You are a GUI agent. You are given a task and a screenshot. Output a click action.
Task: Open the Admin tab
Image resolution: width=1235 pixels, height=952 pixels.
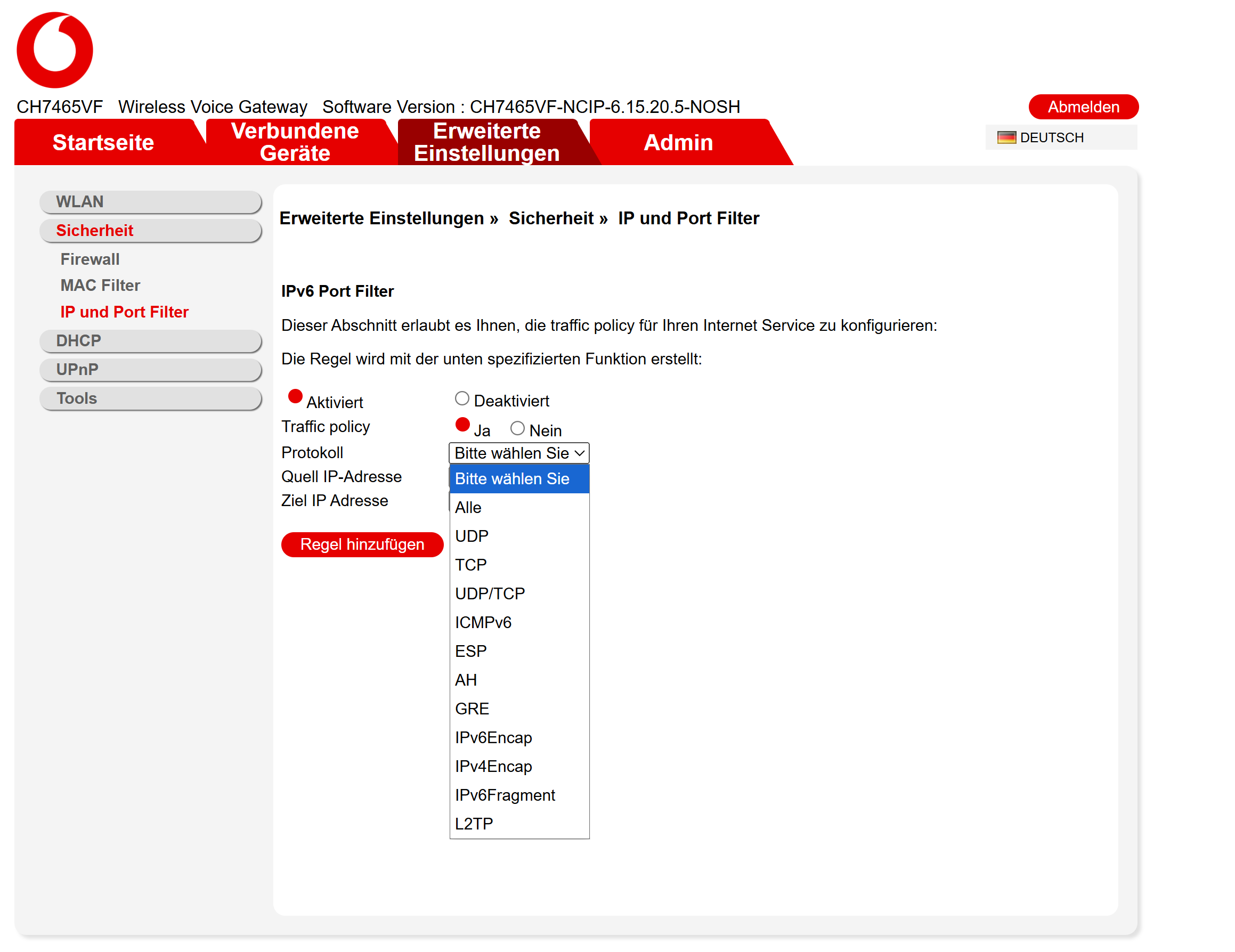pos(678,142)
